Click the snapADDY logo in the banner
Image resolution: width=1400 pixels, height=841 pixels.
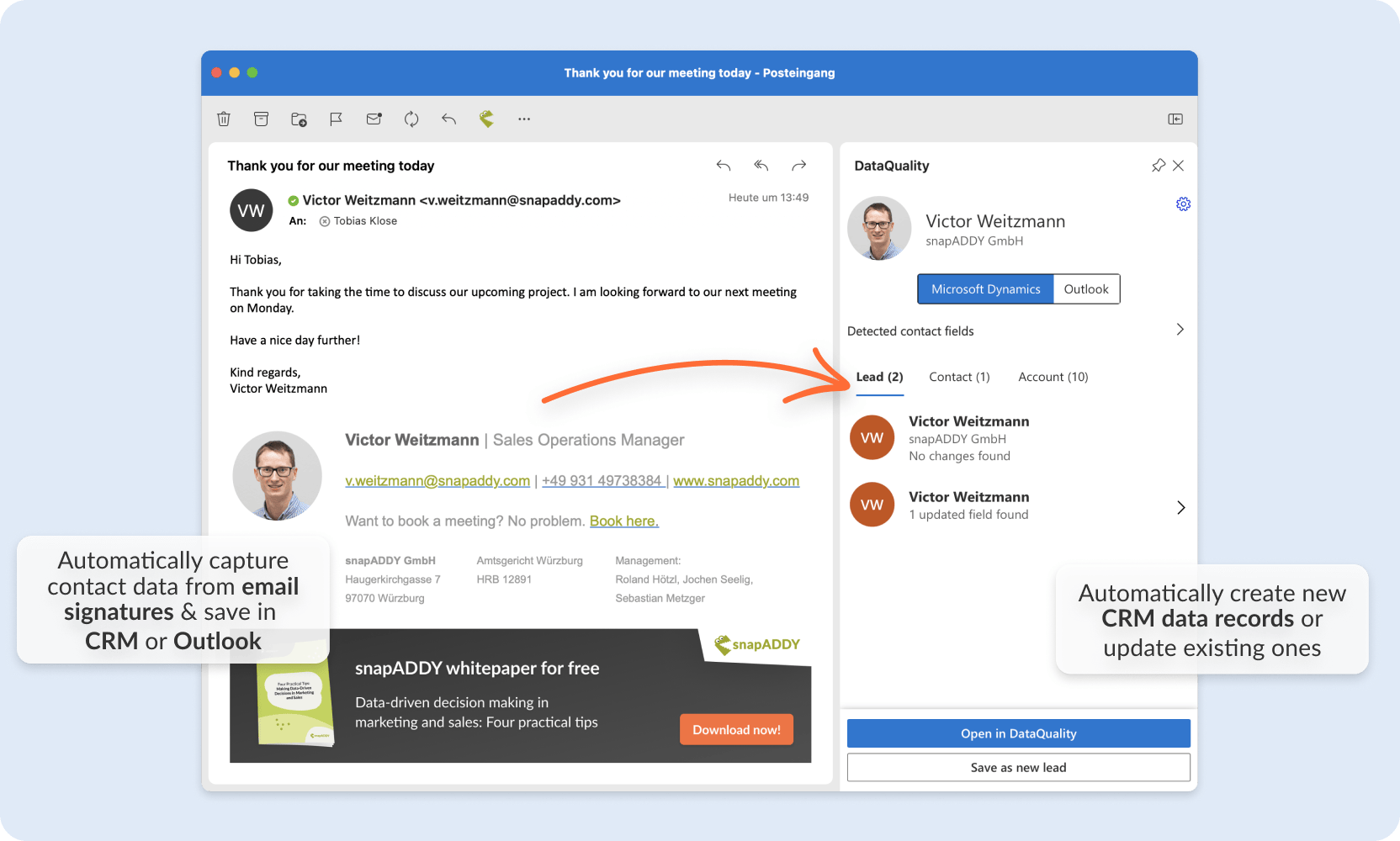click(x=757, y=644)
